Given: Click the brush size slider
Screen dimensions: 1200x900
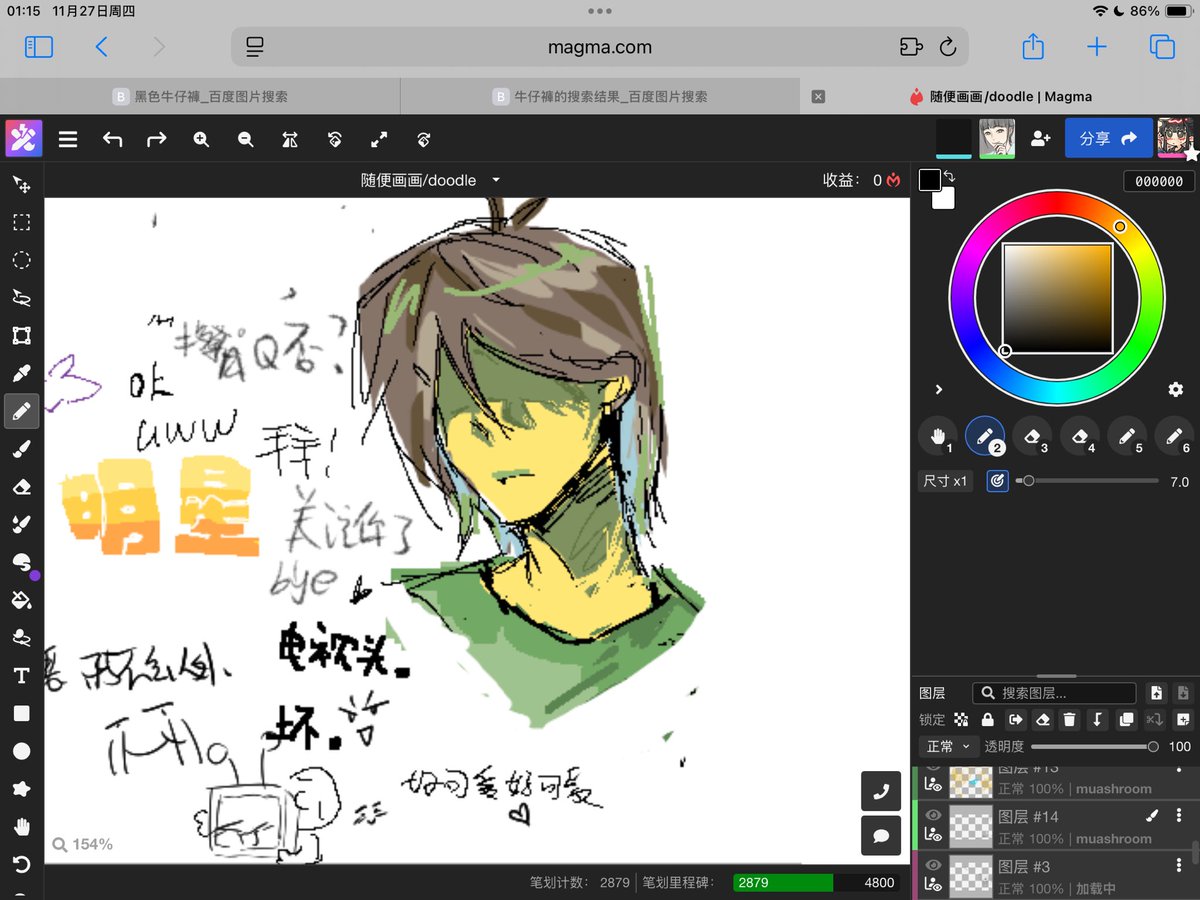Looking at the screenshot, I should 1087,481.
